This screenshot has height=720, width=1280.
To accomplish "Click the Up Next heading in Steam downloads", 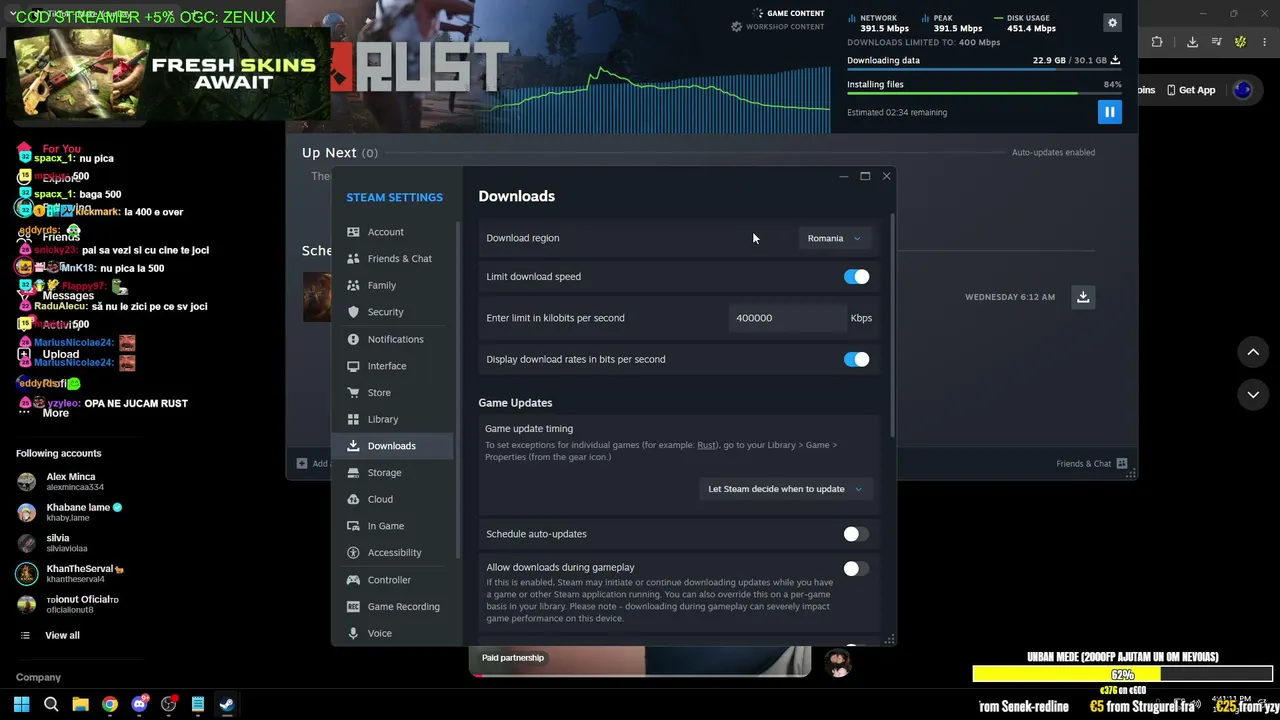I will pos(329,152).
